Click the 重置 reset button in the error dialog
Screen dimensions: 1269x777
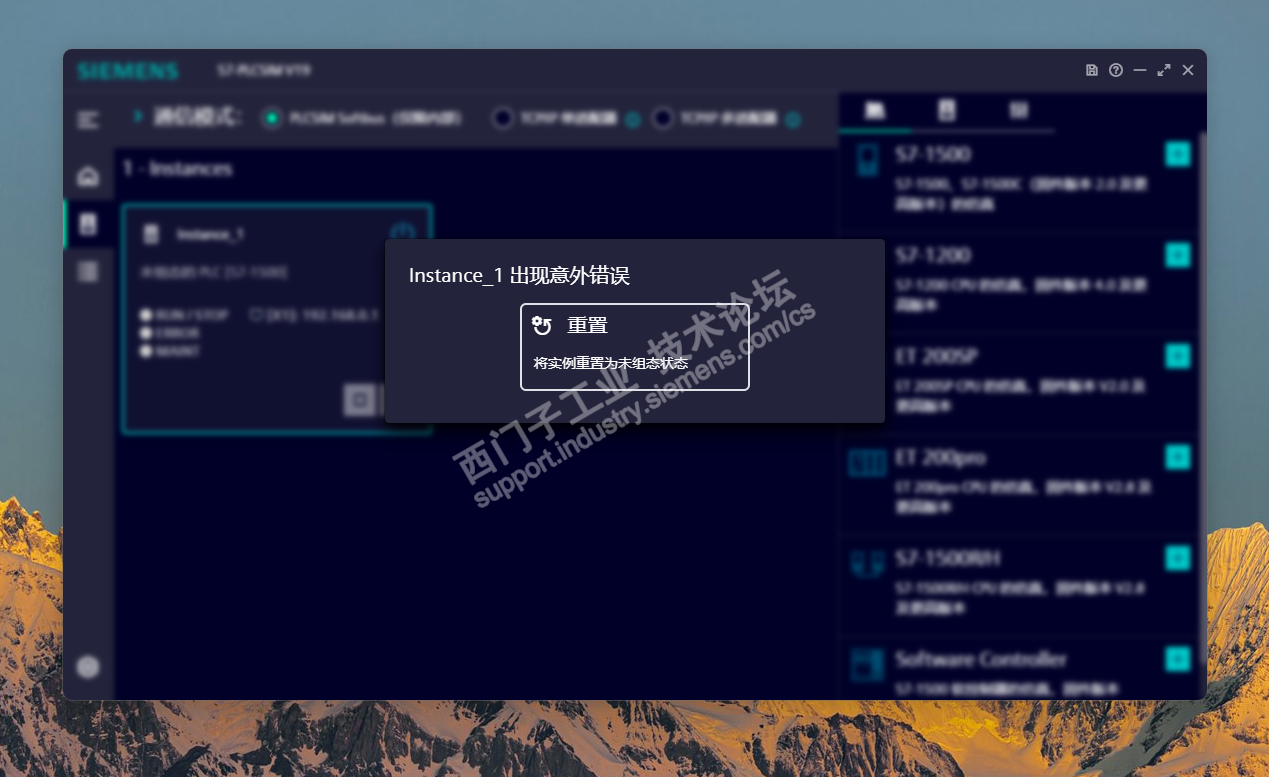[635, 347]
